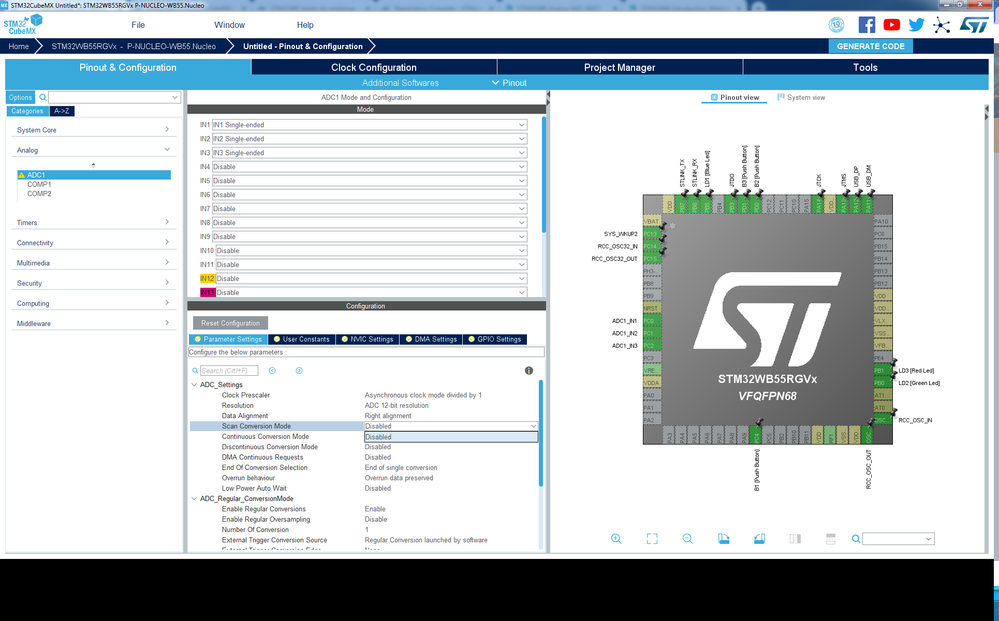Zoom in on the pinout view
Image resolution: width=999 pixels, height=621 pixels.
[x=616, y=539]
